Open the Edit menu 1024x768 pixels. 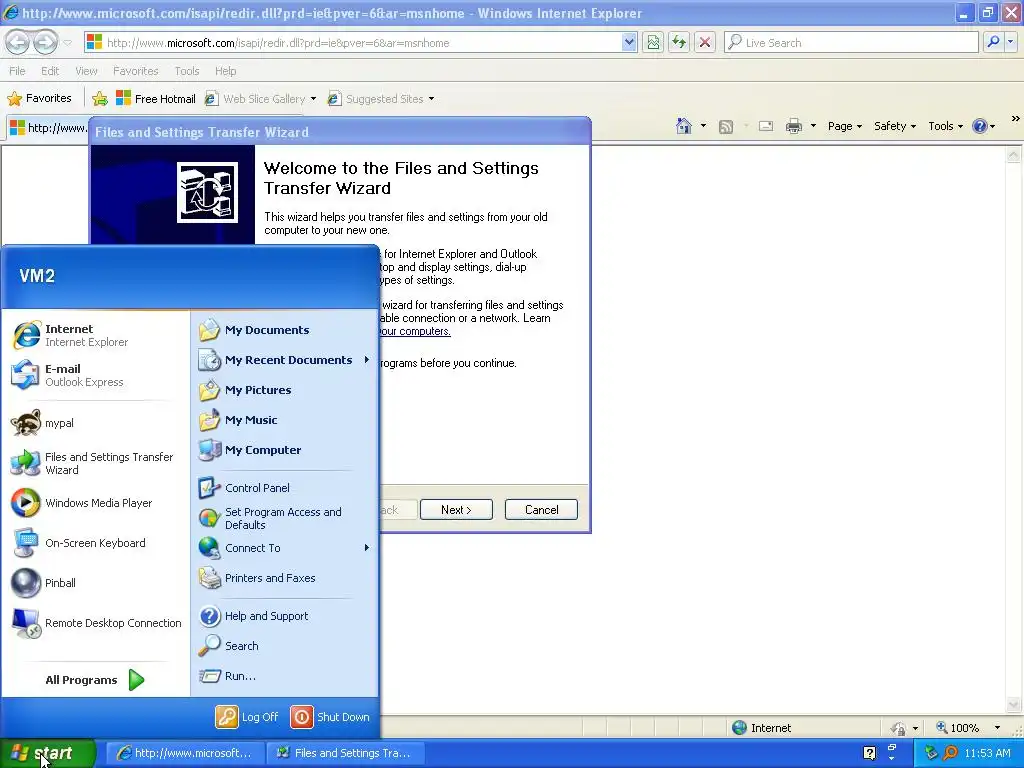[x=50, y=71]
